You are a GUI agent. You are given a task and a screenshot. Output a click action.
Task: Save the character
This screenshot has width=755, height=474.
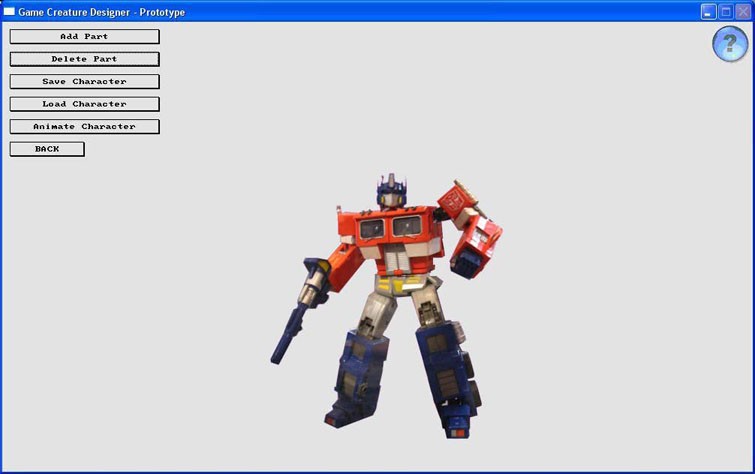pyautogui.click(x=84, y=81)
